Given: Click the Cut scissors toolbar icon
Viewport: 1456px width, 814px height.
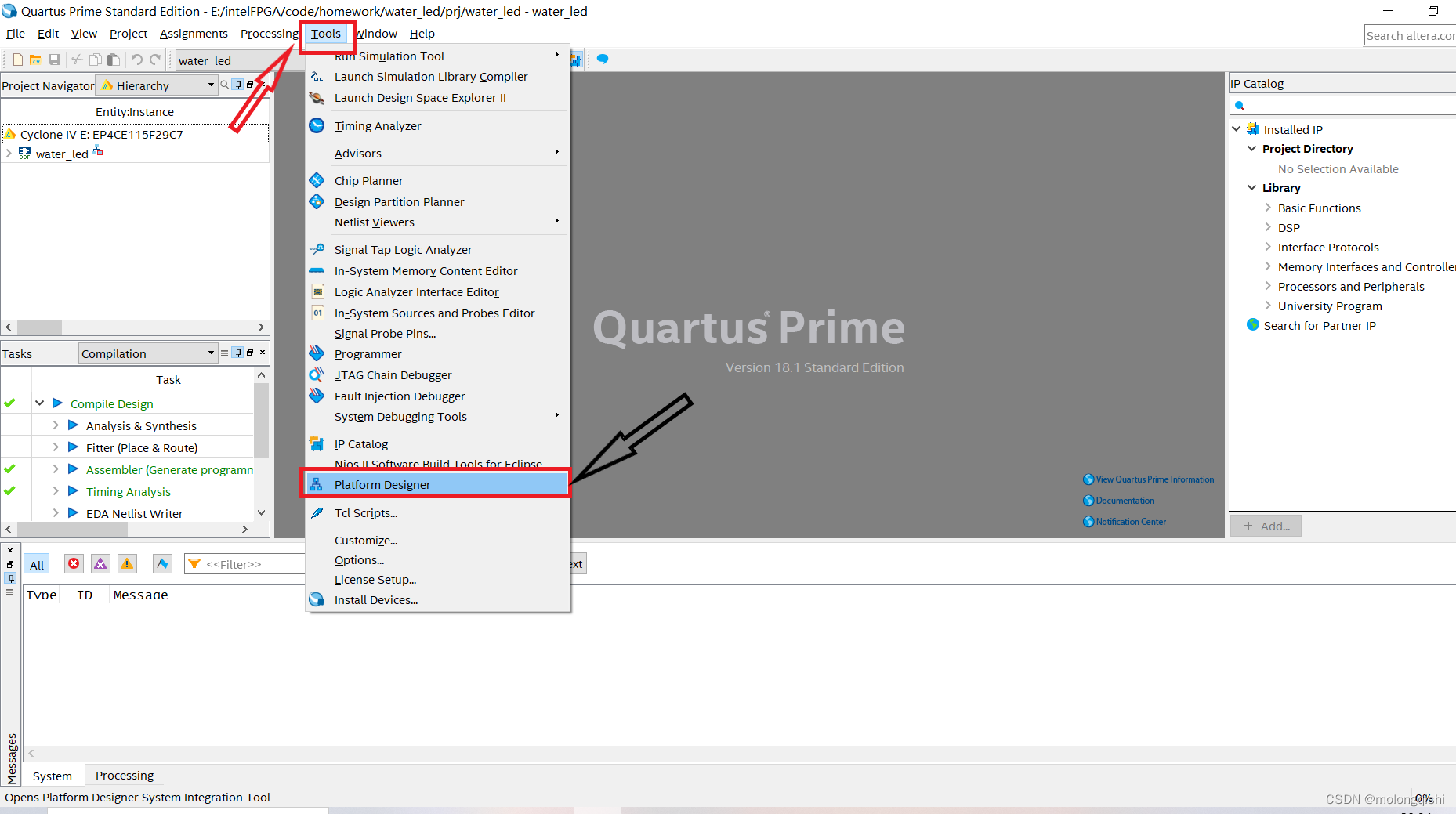Looking at the screenshot, I should point(77,60).
